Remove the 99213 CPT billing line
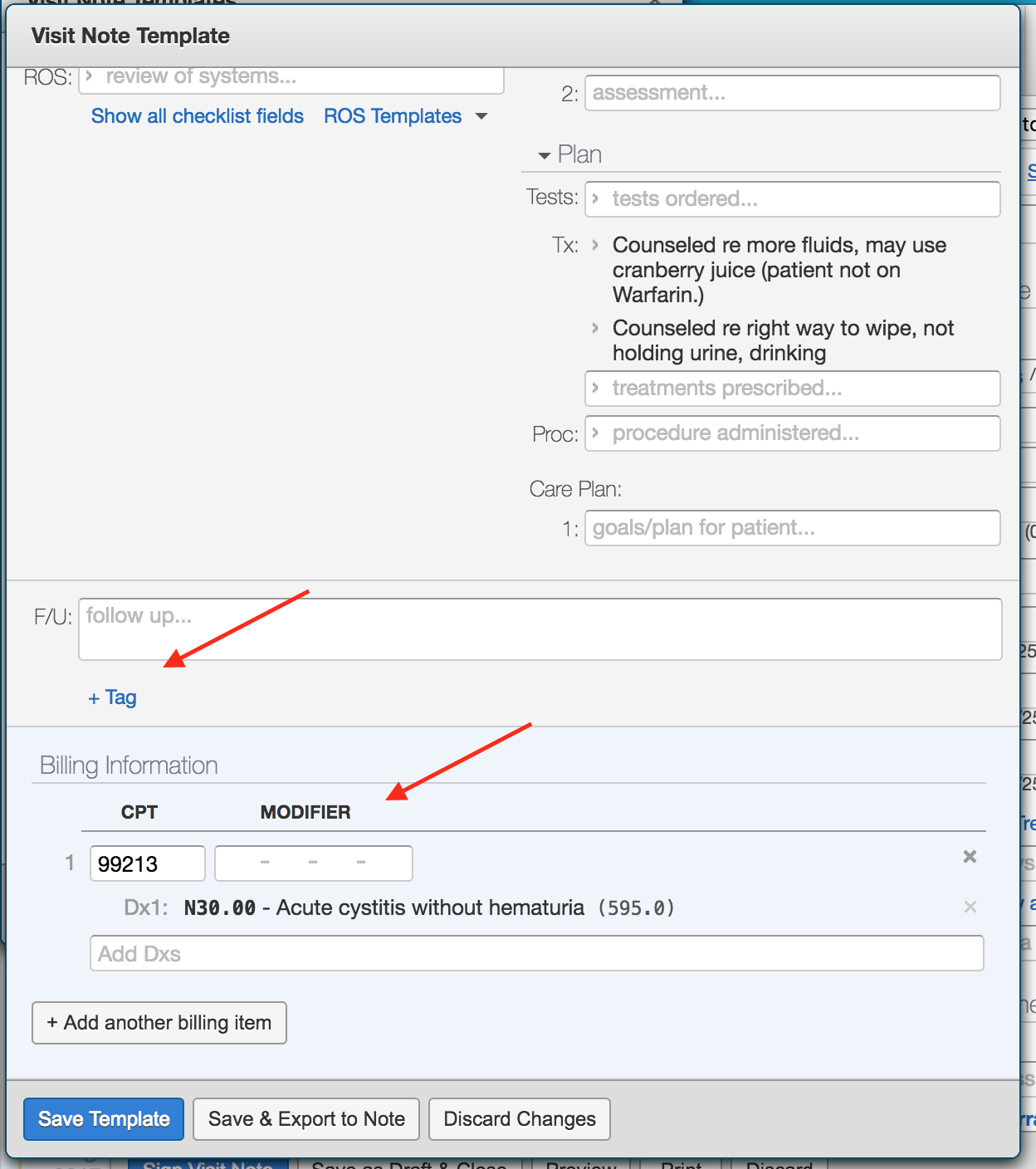 coord(969,857)
